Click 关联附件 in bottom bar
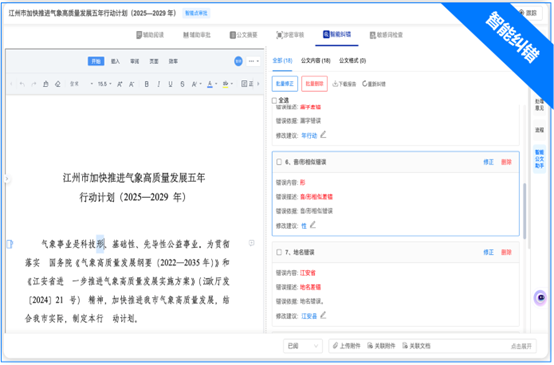The width and height of the screenshot is (554, 365). (381, 346)
